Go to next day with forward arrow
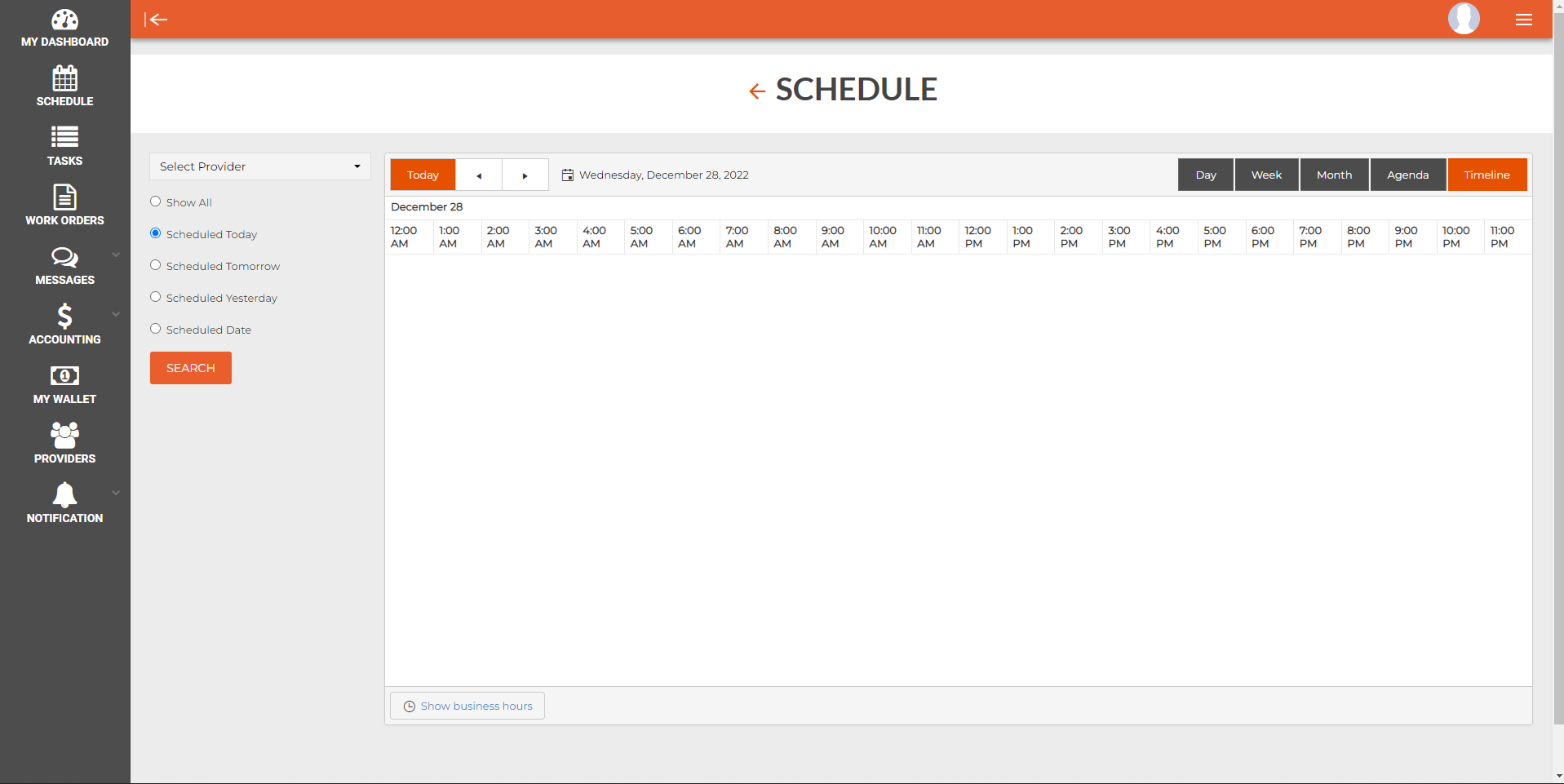This screenshot has width=1564, height=784. pyautogui.click(x=525, y=175)
